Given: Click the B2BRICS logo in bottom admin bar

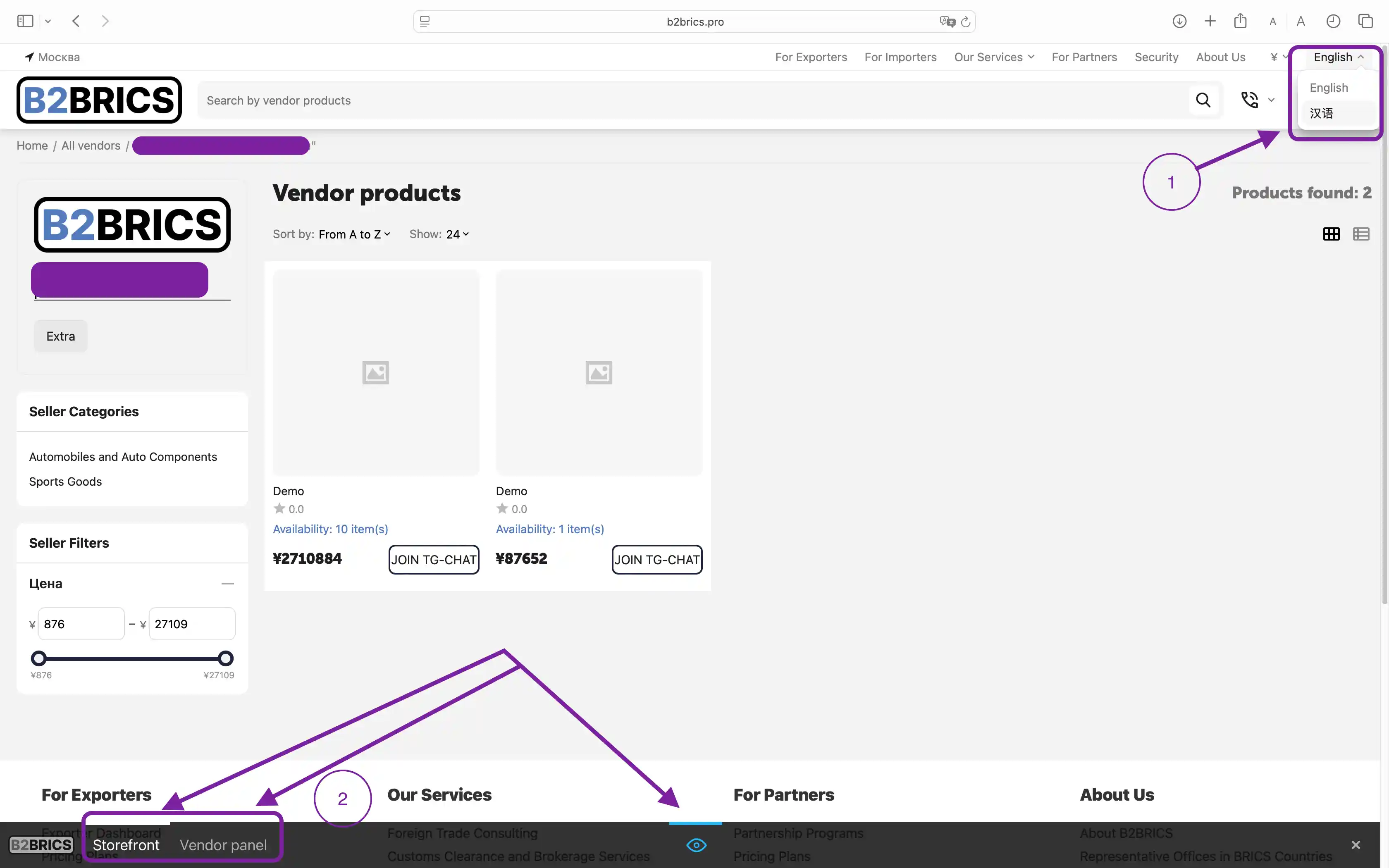Looking at the screenshot, I should [x=41, y=844].
